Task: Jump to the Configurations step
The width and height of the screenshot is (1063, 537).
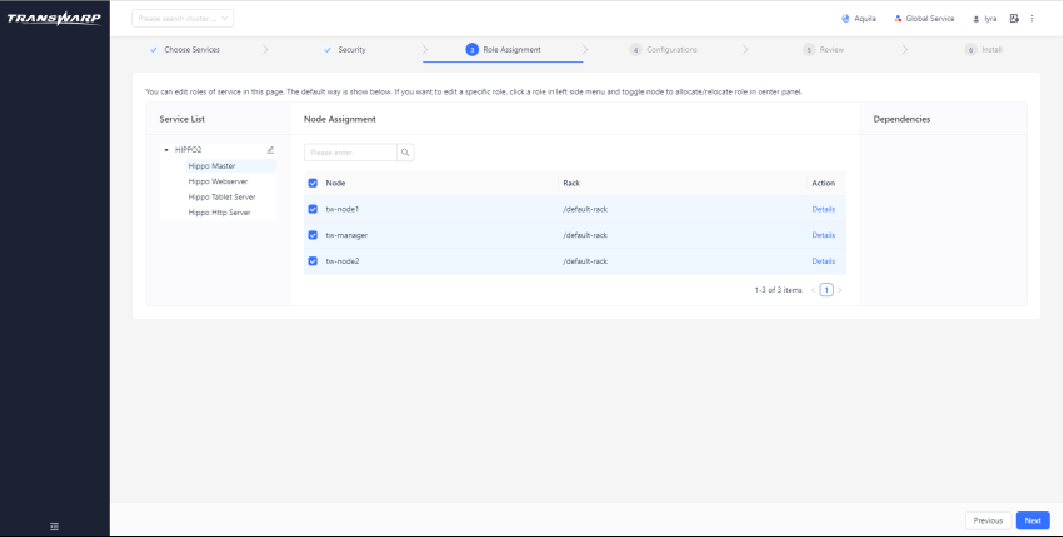Action: click(x=664, y=49)
